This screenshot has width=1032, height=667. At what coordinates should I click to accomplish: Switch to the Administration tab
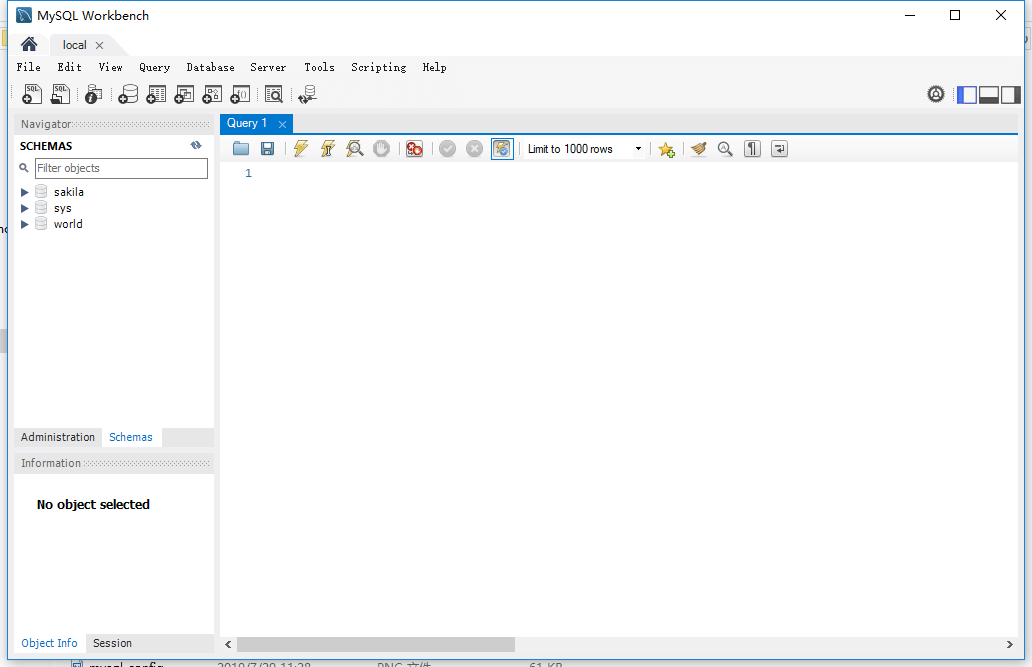58,437
